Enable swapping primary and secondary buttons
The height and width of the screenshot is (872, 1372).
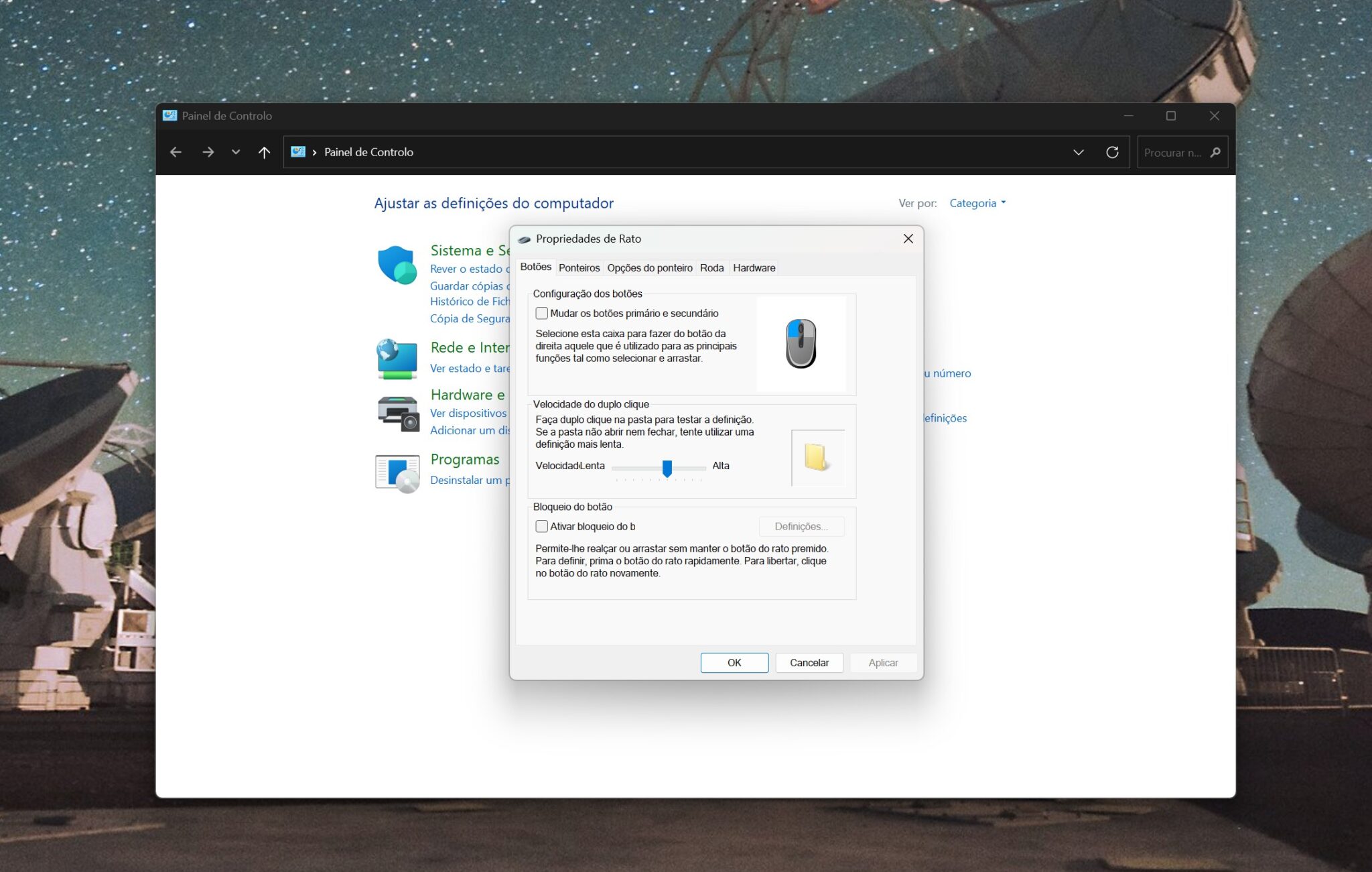tap(541, 313)
